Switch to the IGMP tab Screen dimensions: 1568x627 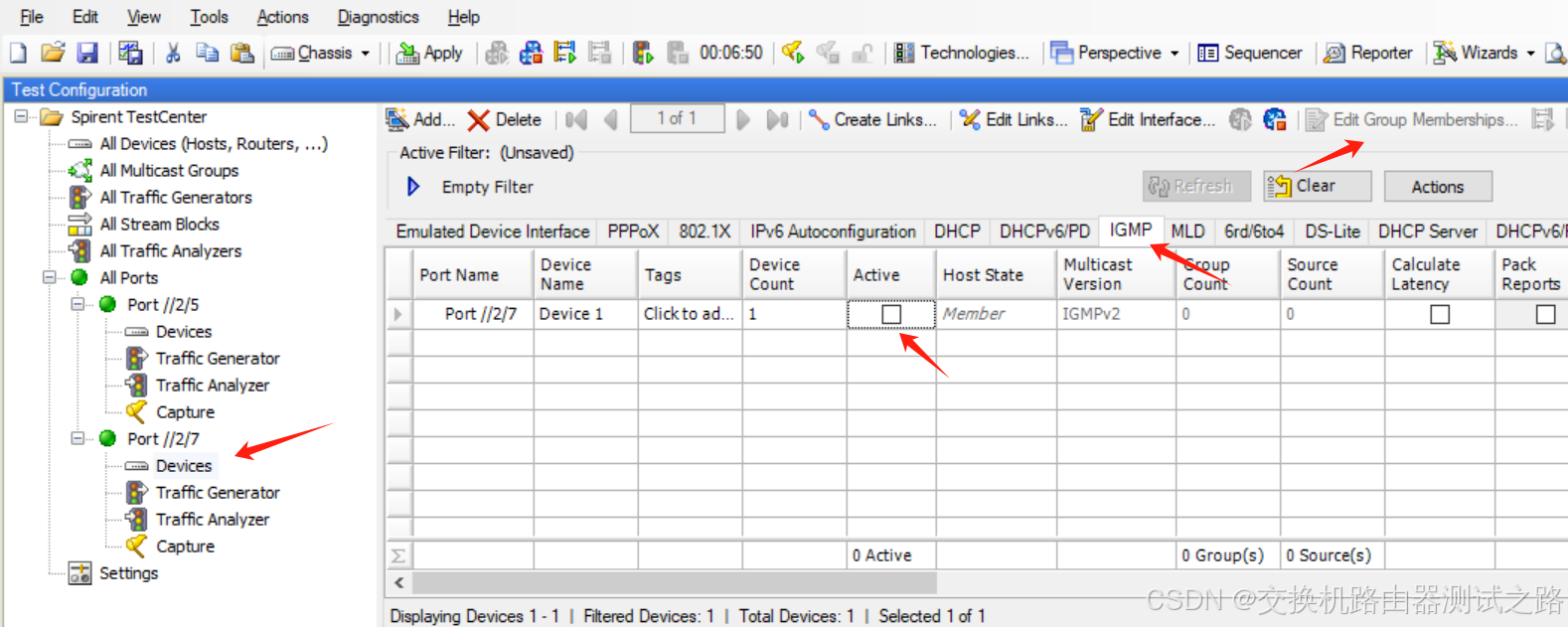(x=1131, y=231)
